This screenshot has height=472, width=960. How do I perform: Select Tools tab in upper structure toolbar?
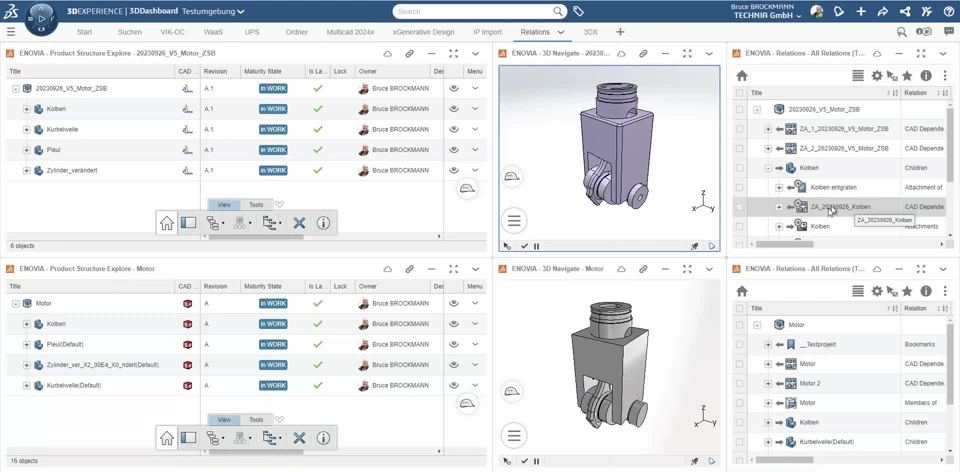click(x=256, y=205)
